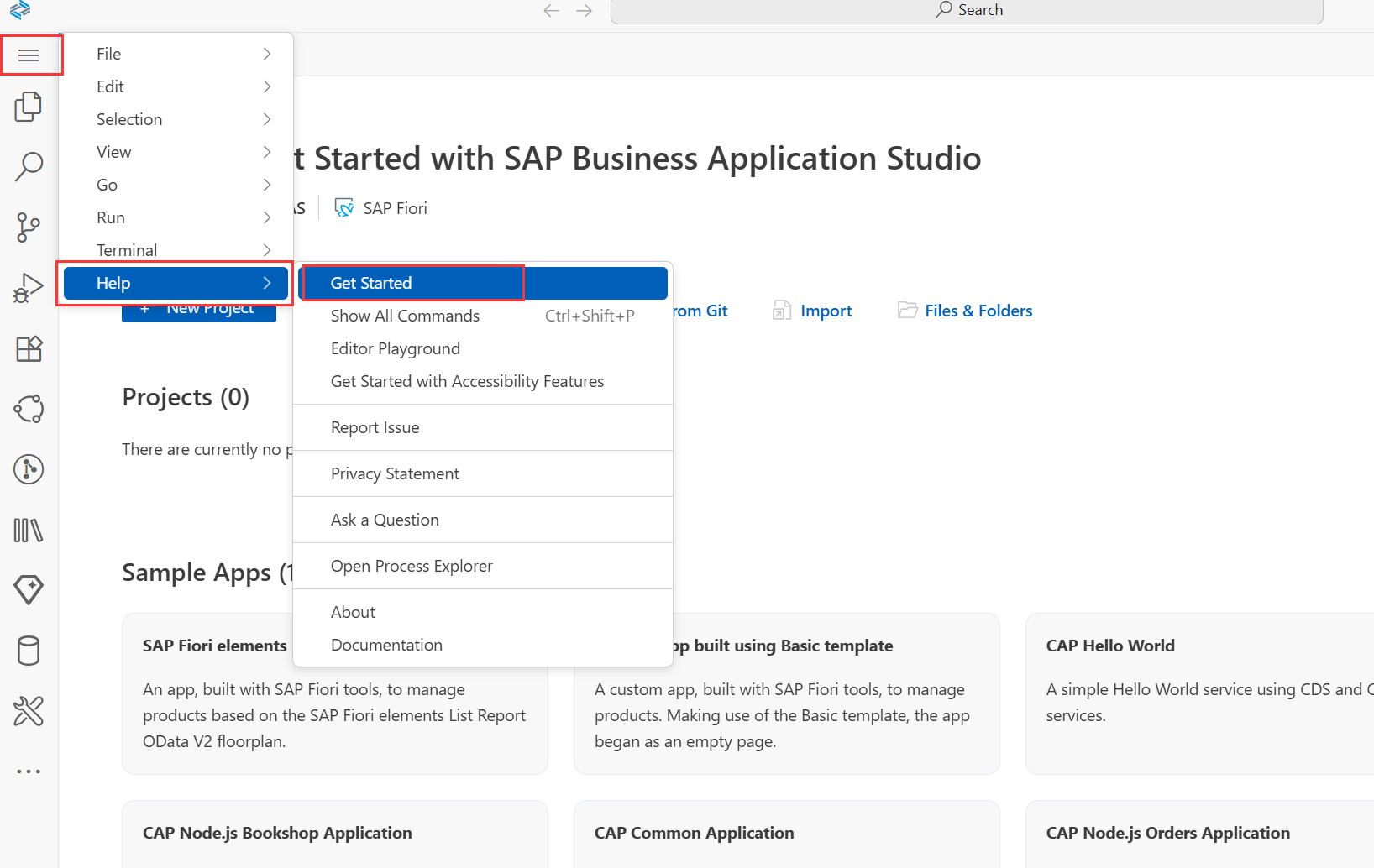This screenshot has width=1374, height=868.
Task: Open the Edit menu
Action: click(176, 86)
